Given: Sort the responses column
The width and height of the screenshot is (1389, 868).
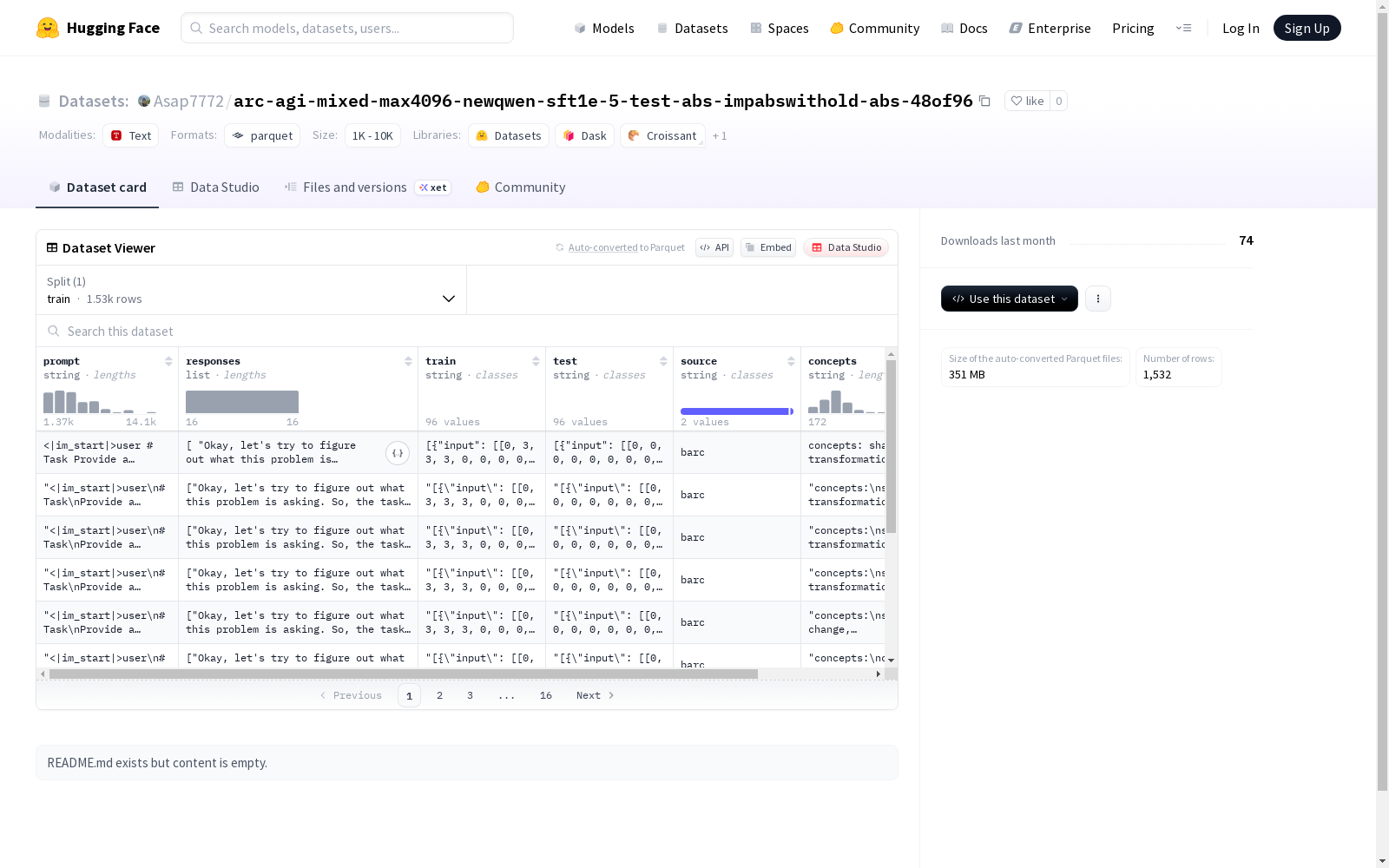Looking at the screenshot, I should pos(408,361).
